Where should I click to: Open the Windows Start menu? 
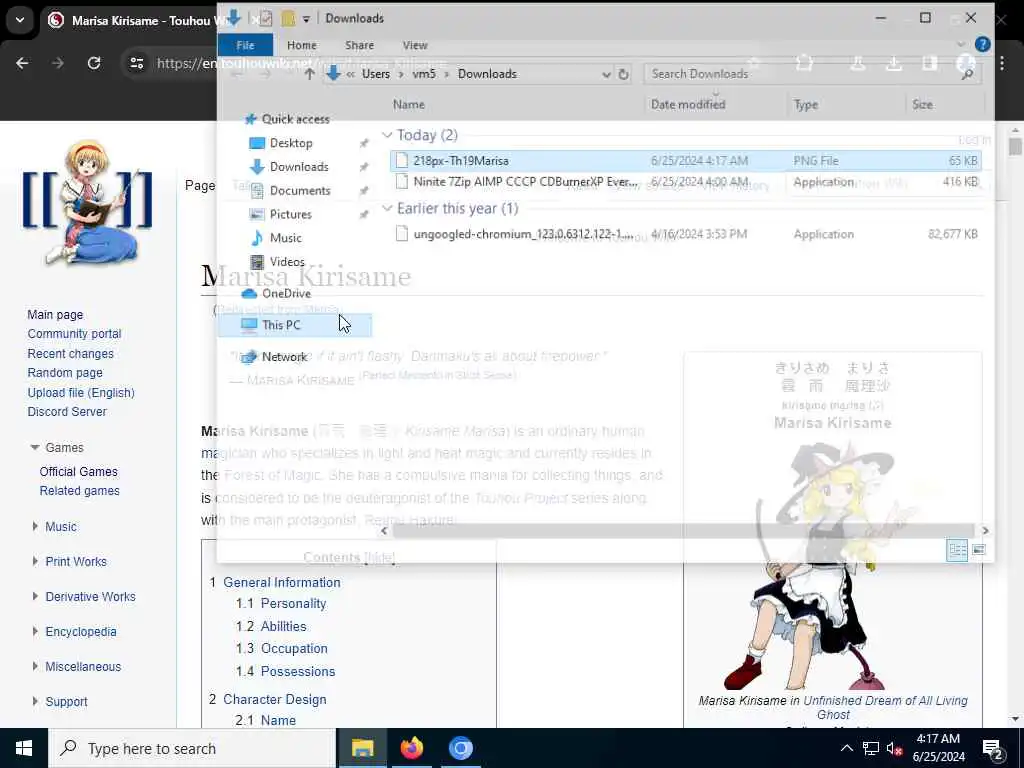click(24, 748)
